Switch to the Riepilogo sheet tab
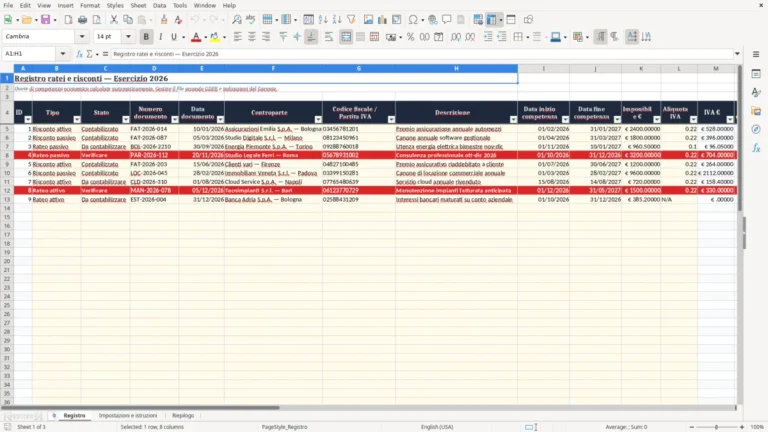This screenshot has width=768, height=432. [183, 415]
